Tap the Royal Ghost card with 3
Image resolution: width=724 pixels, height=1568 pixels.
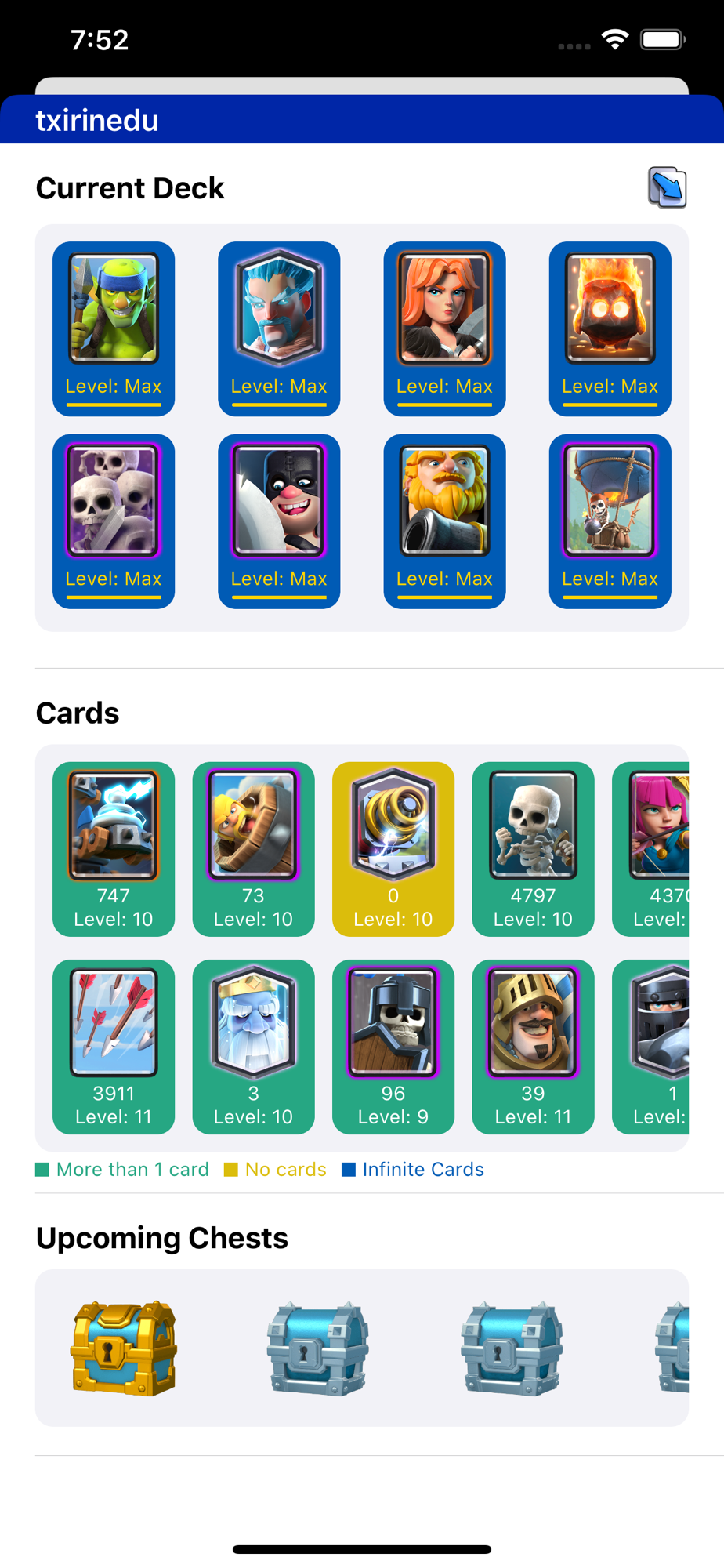253,1047
